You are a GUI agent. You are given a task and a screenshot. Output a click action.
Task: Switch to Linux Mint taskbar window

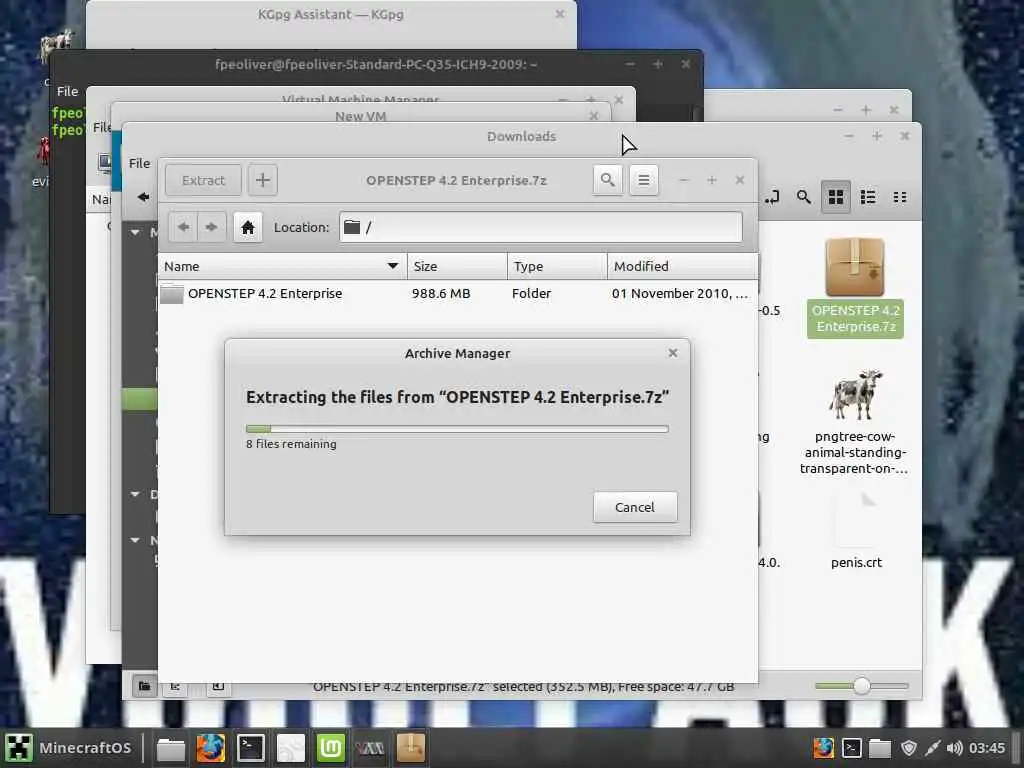click(330, 748)
